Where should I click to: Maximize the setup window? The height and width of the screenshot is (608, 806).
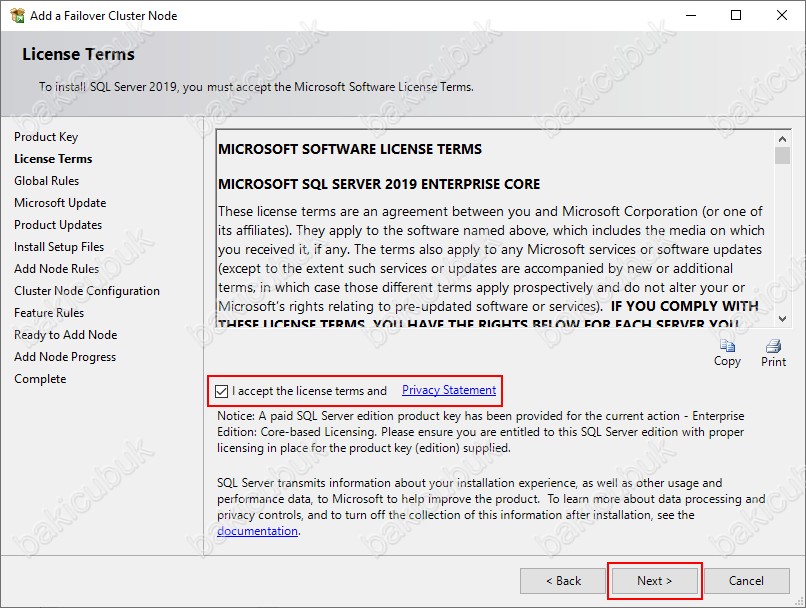(x=736, y=15)
